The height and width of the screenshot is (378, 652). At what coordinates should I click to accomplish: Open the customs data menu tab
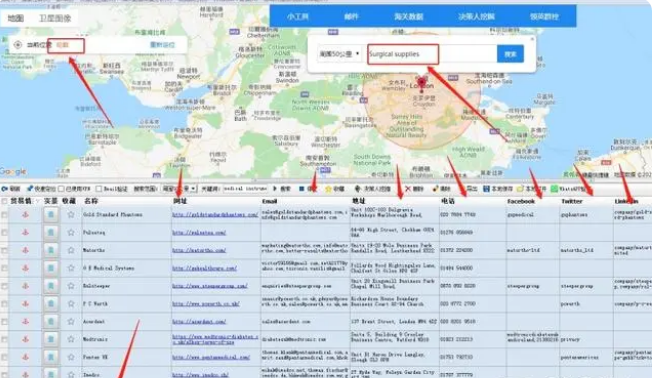point(409,17)
